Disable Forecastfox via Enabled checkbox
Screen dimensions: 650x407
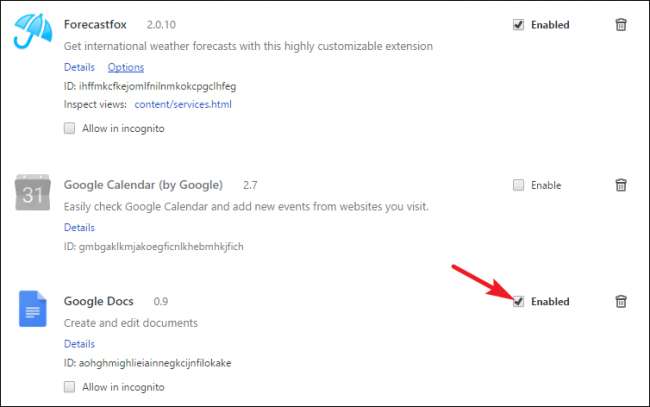click(518, 25)
